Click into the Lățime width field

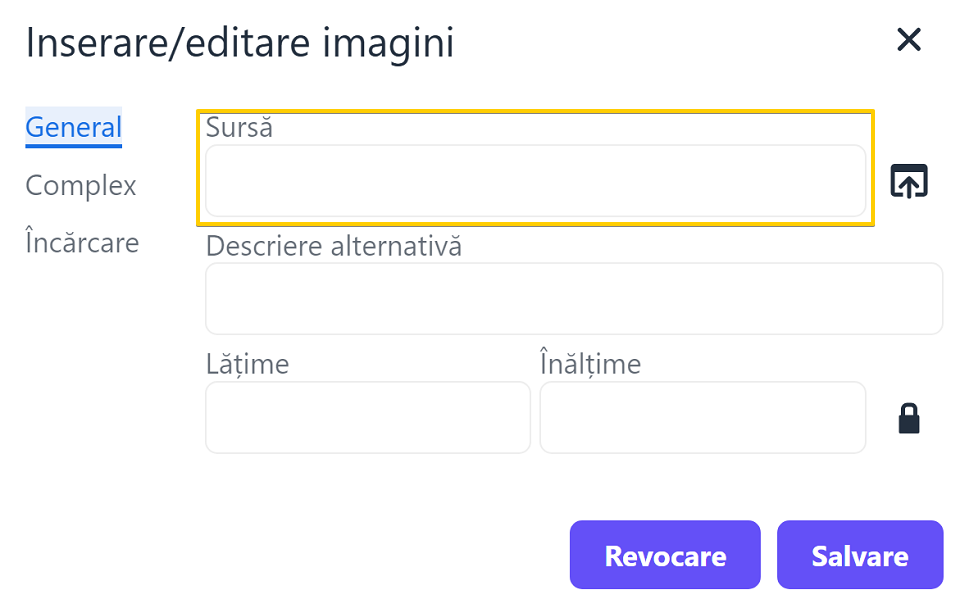(368, 418)
